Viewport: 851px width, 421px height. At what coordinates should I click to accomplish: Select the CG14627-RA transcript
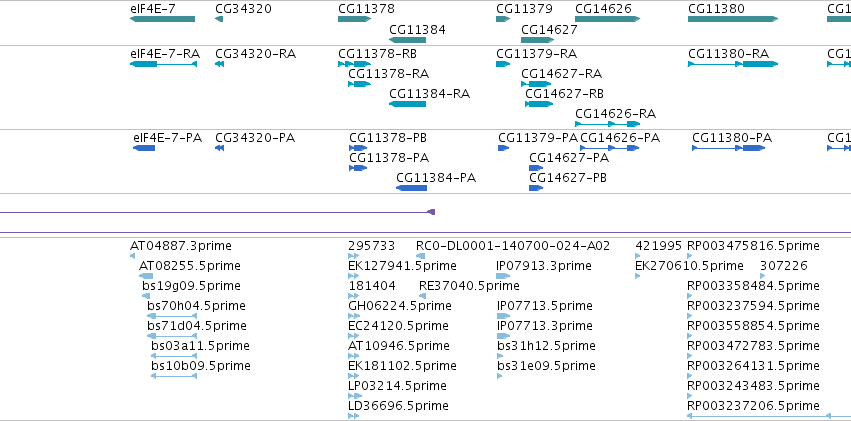click(536, 84)
